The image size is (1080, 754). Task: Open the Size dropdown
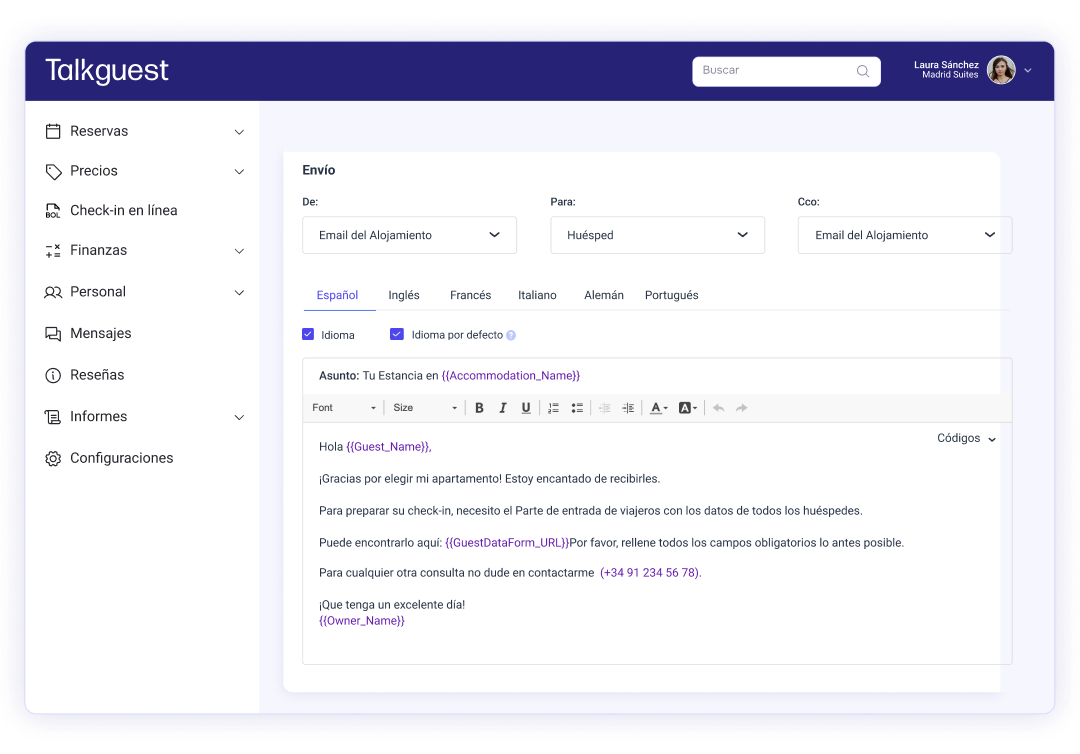point(424,408)
